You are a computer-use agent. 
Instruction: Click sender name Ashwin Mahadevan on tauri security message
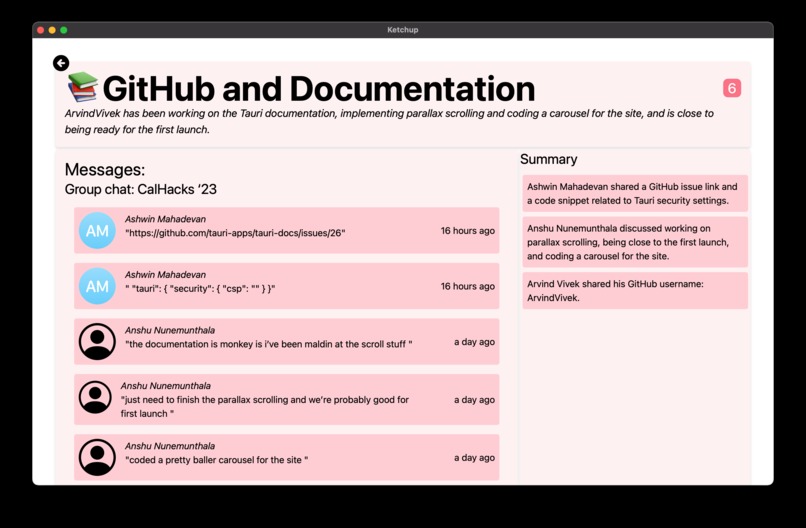click(x=166, y=275)
